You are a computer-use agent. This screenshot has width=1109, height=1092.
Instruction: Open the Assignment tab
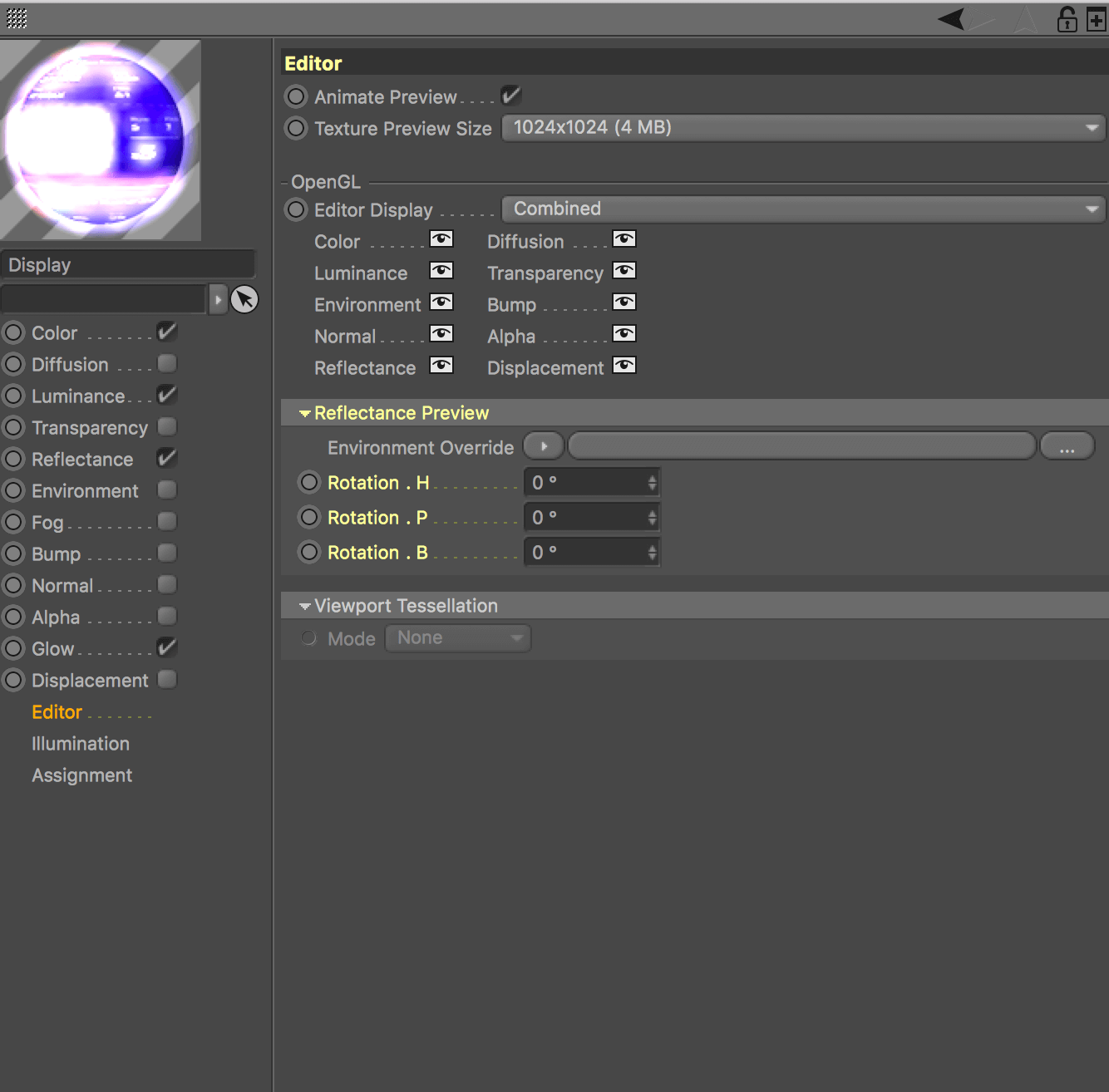point(81,775)
